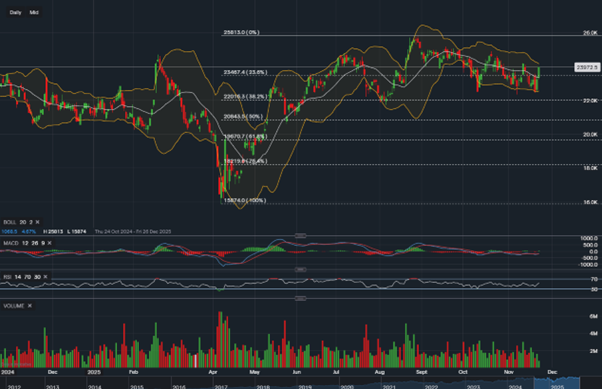Click the Sept label on the time axis
The width and height of the screenshot is (602, 389).
422,372
